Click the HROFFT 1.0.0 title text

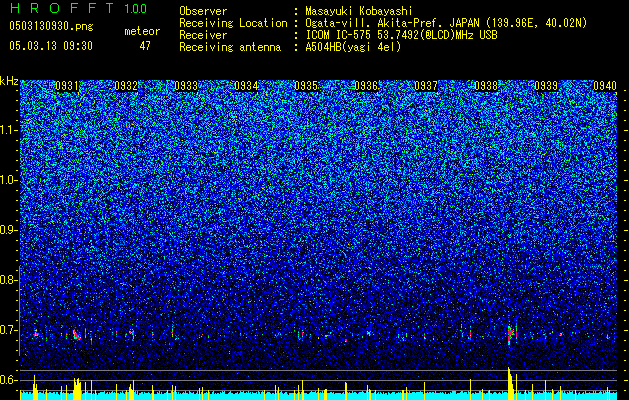[78, 8]
